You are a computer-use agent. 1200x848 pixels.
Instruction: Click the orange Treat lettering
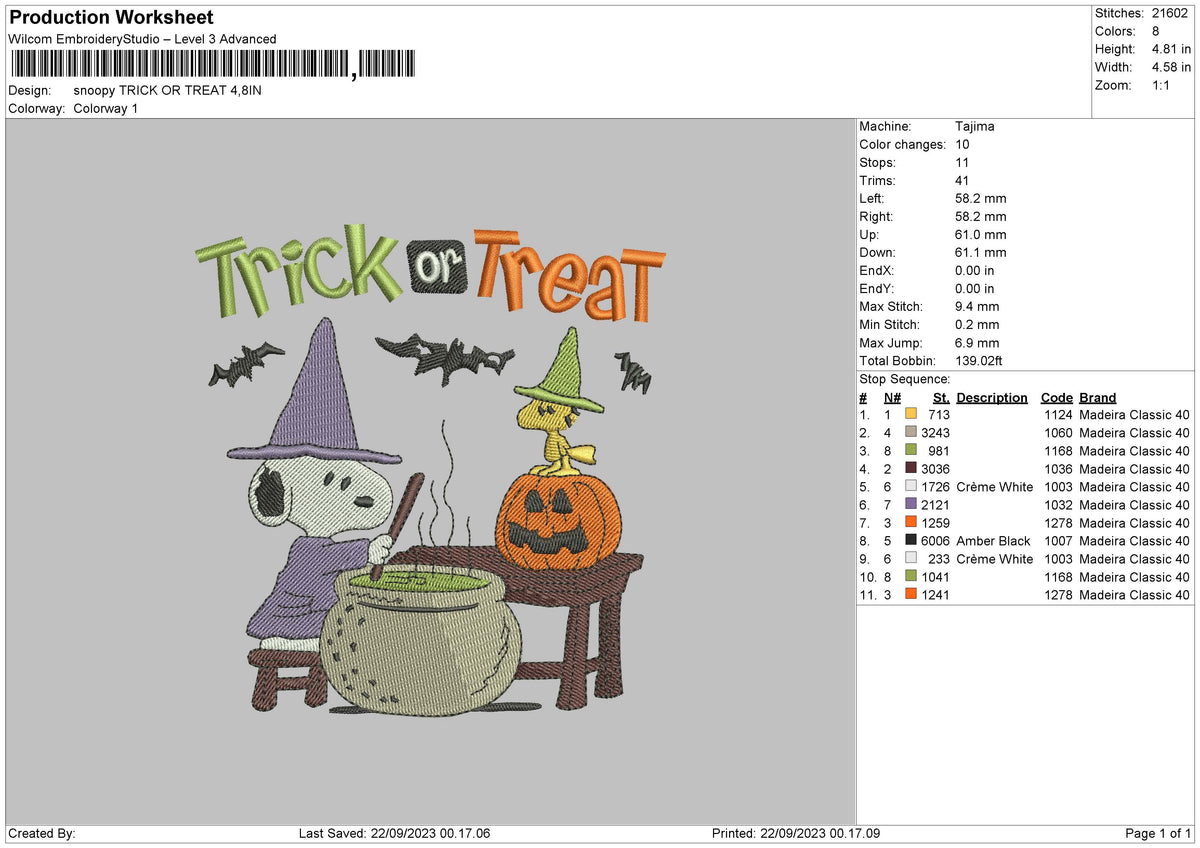pyautogui.click(x=570, y=274)
